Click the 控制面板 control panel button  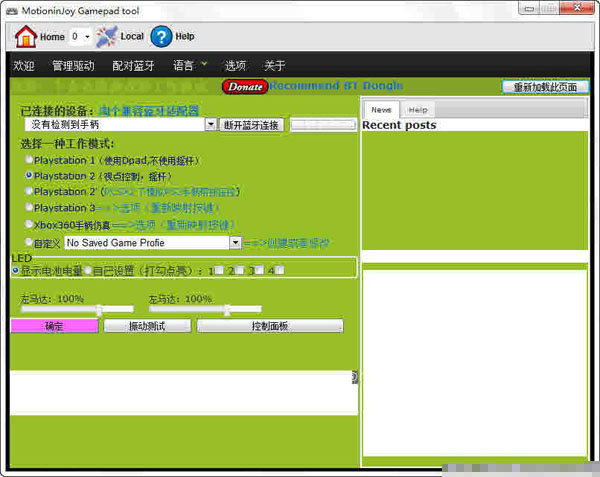(270, 326)
